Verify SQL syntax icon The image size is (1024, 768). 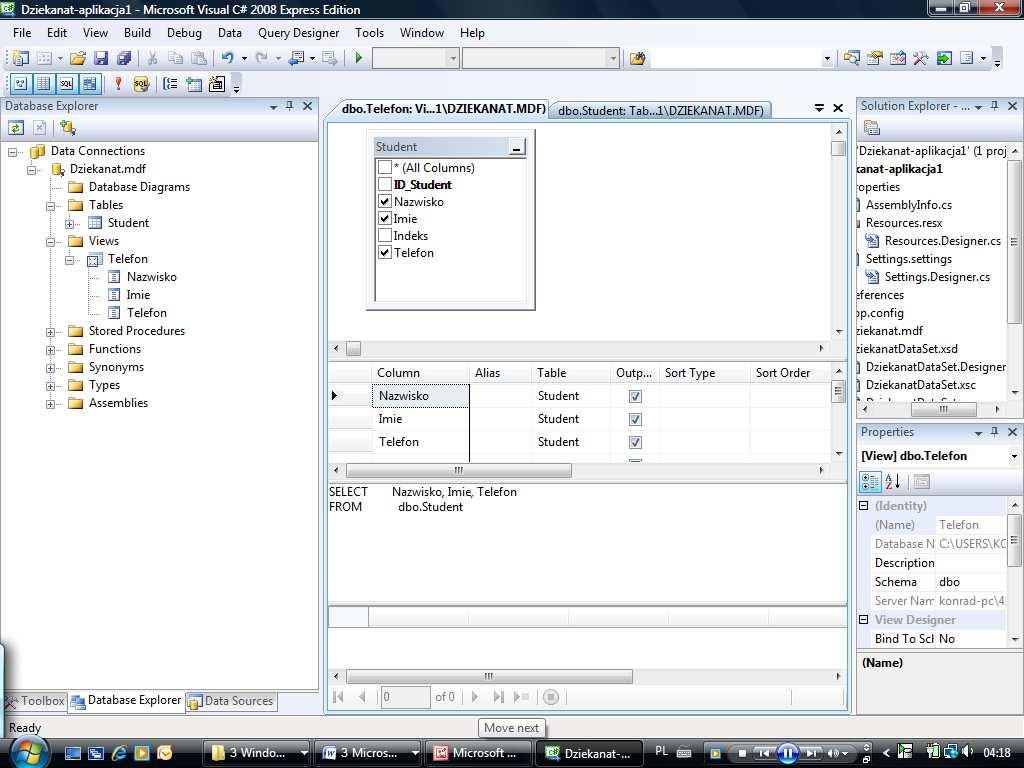tap(141, 84)
